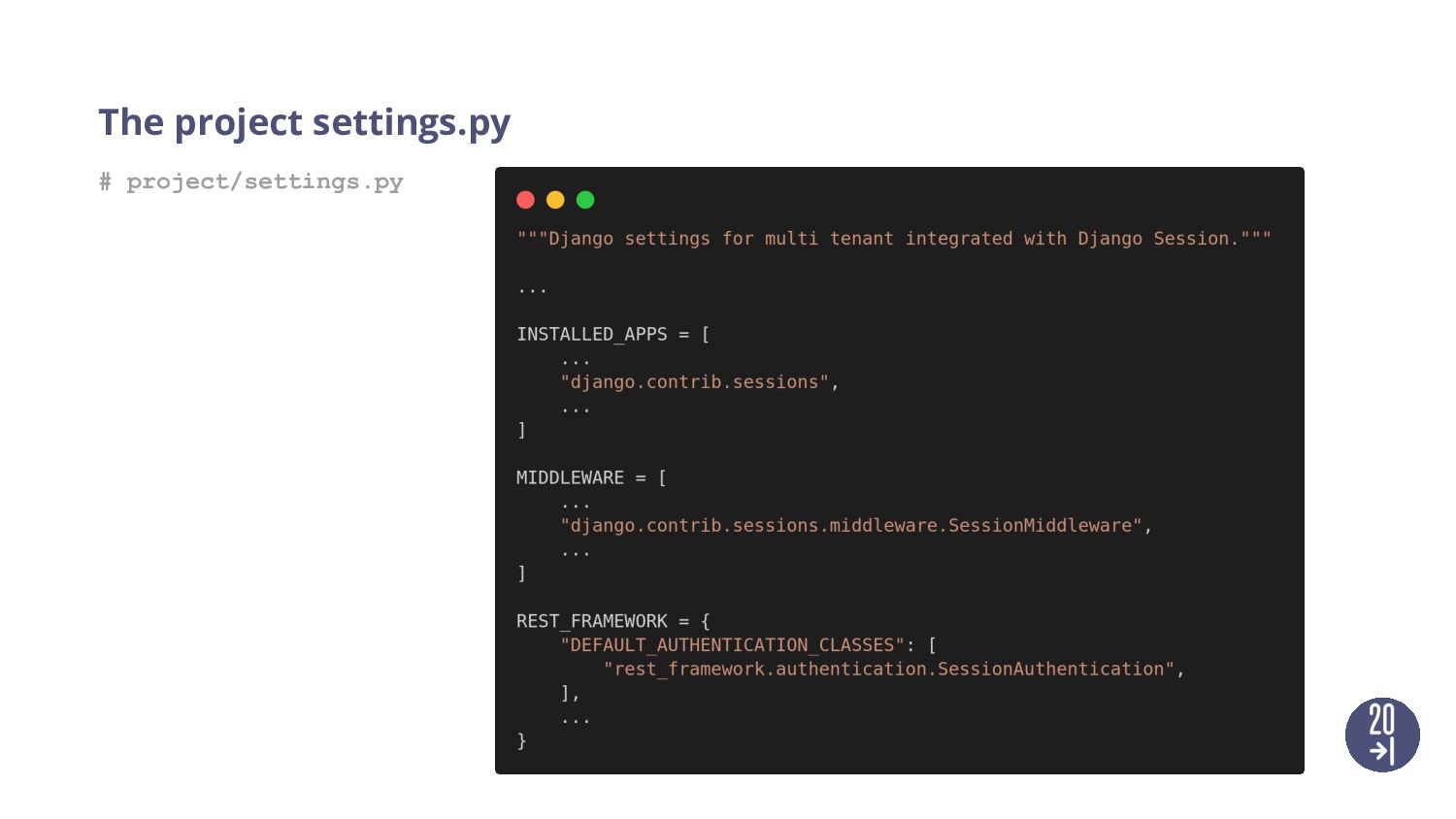
Task: Click the '],' closing the authentication classes list
Action: [570, 693]
